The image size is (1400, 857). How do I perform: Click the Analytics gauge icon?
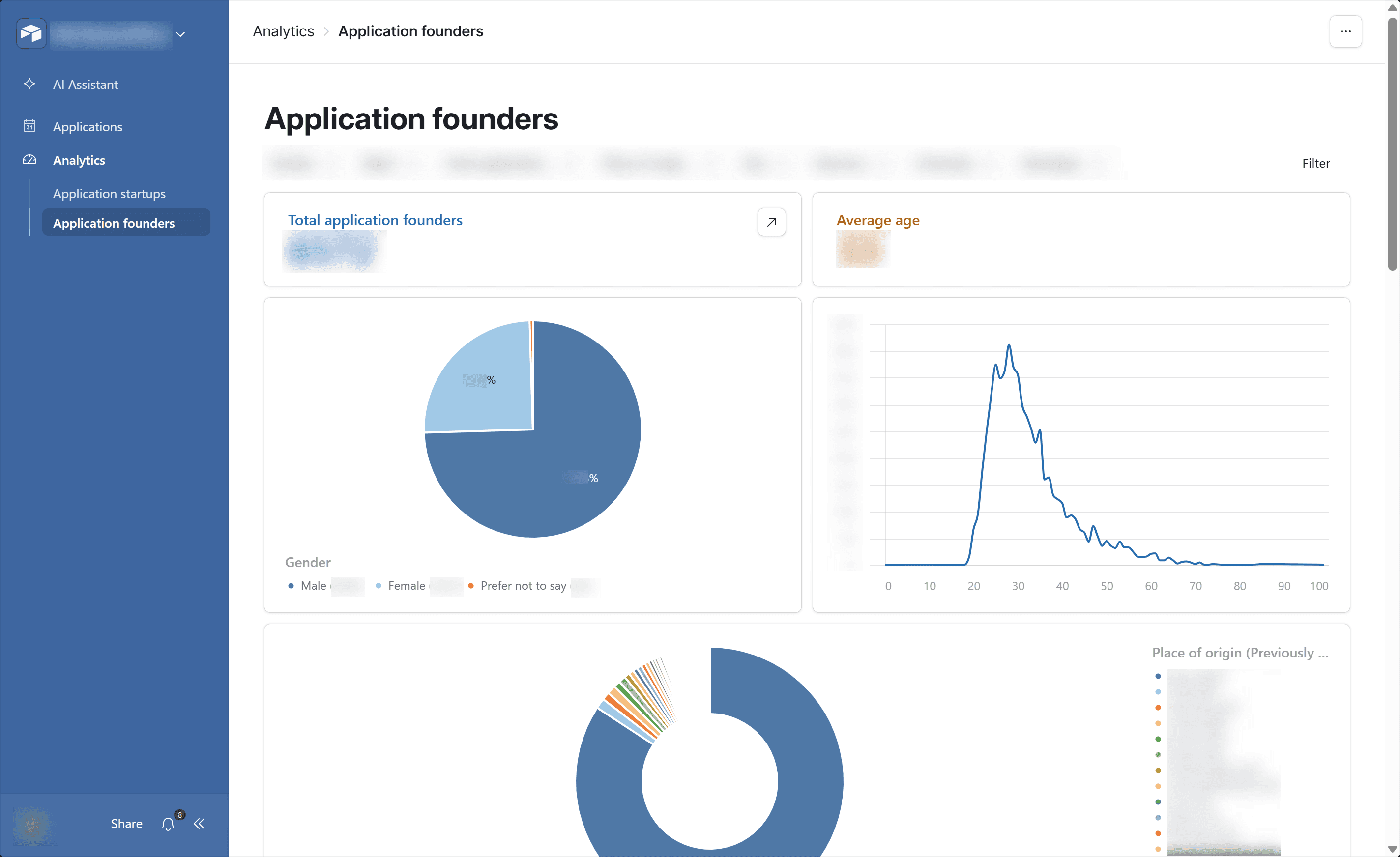[29, 159]
